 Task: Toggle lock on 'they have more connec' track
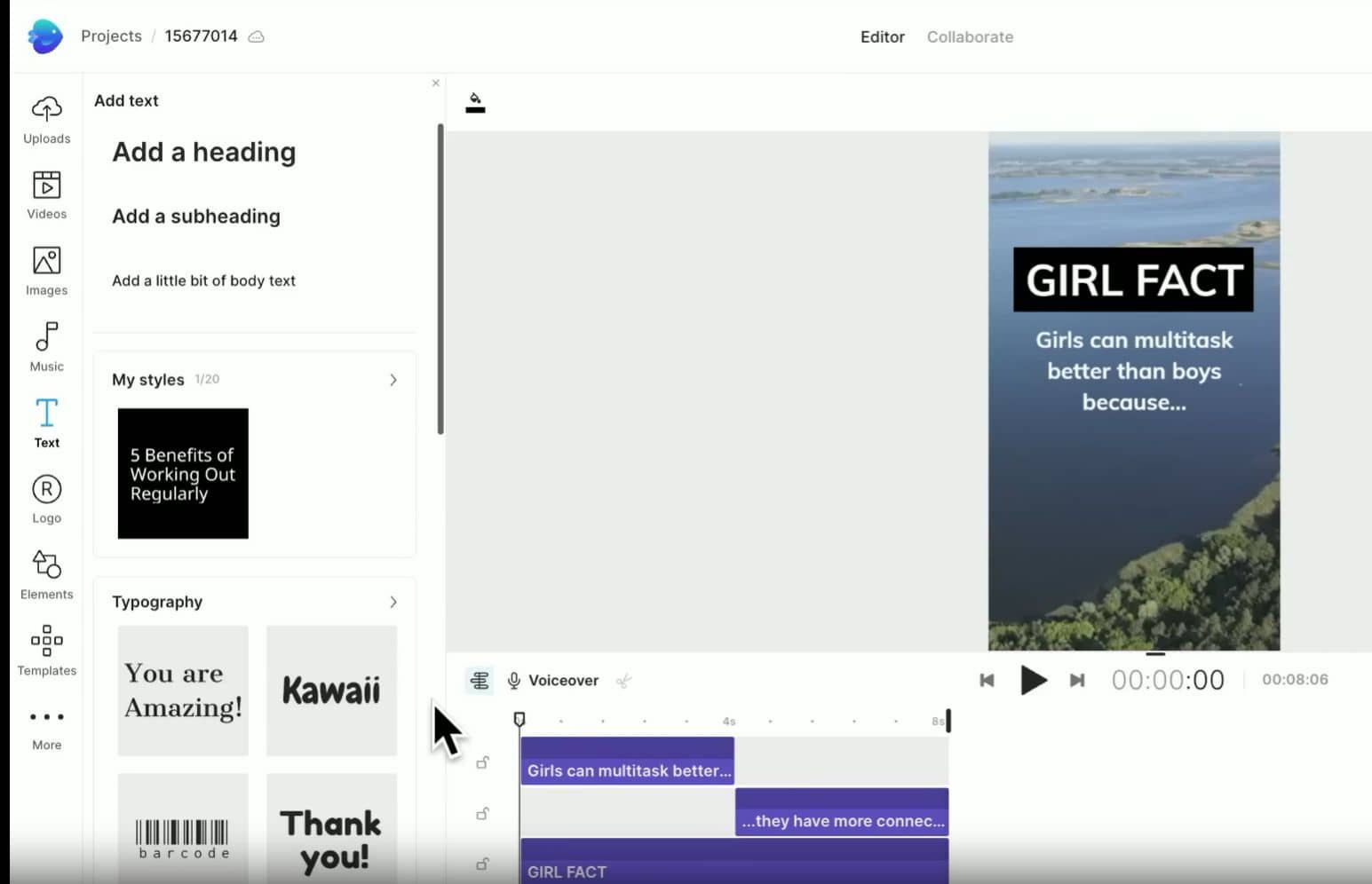point(482,813)
